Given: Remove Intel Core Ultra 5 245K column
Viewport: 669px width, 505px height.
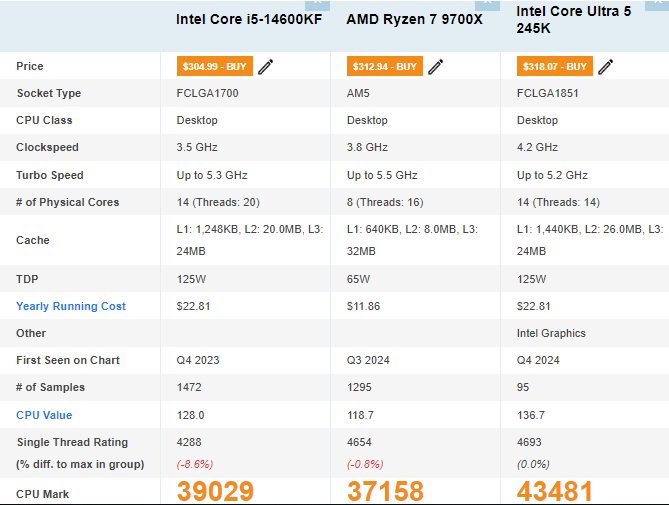Looking at the screenshot, I should pyautogui.click(x=657, y=4).
